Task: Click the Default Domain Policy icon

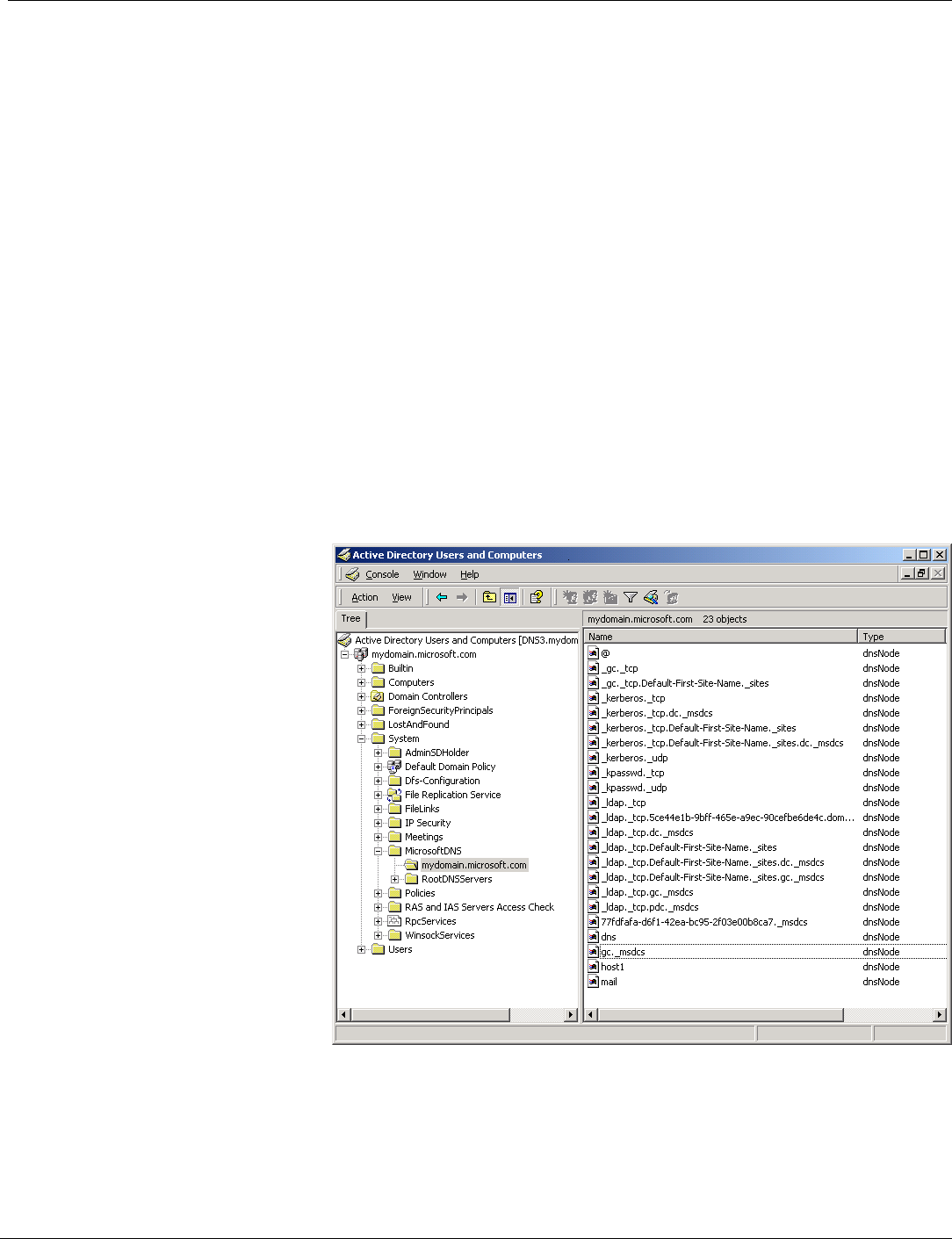Action: point(394,767)
